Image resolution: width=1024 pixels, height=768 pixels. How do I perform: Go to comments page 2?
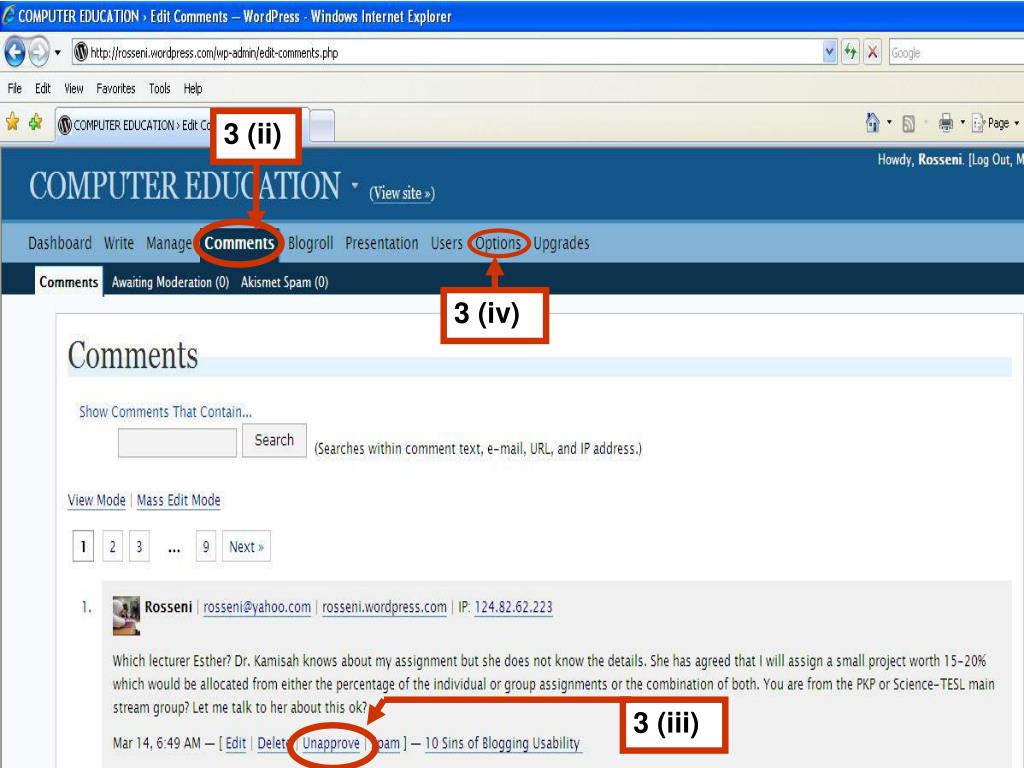pos(112,546)
